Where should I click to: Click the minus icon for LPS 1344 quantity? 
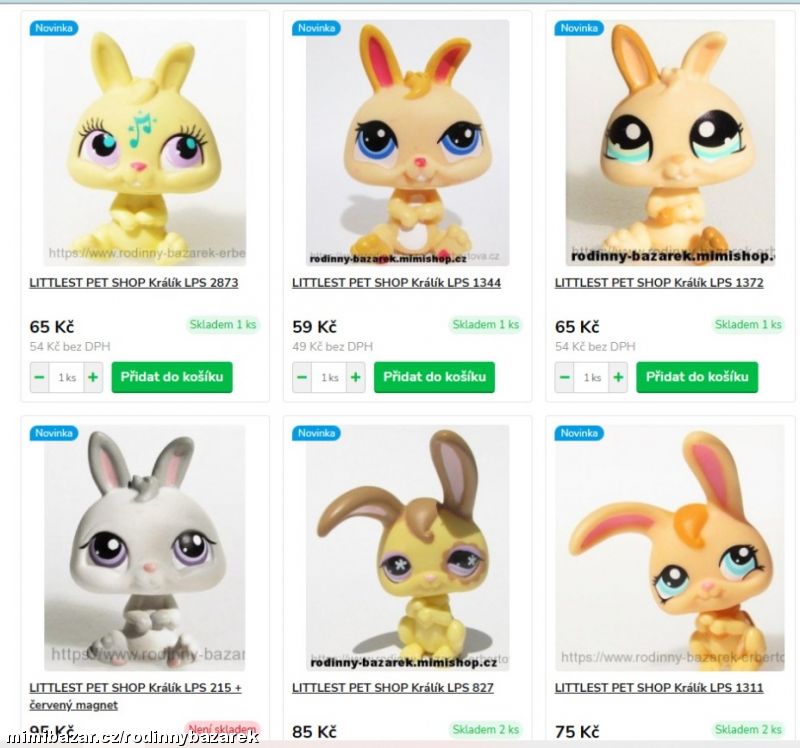coord(302,378)
